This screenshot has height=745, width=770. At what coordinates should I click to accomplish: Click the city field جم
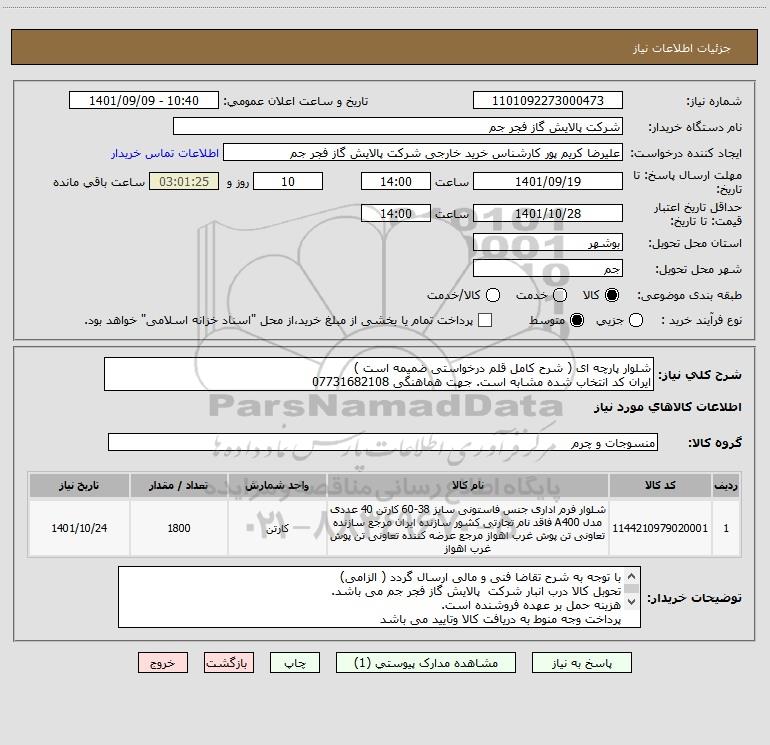pos(548,268)
